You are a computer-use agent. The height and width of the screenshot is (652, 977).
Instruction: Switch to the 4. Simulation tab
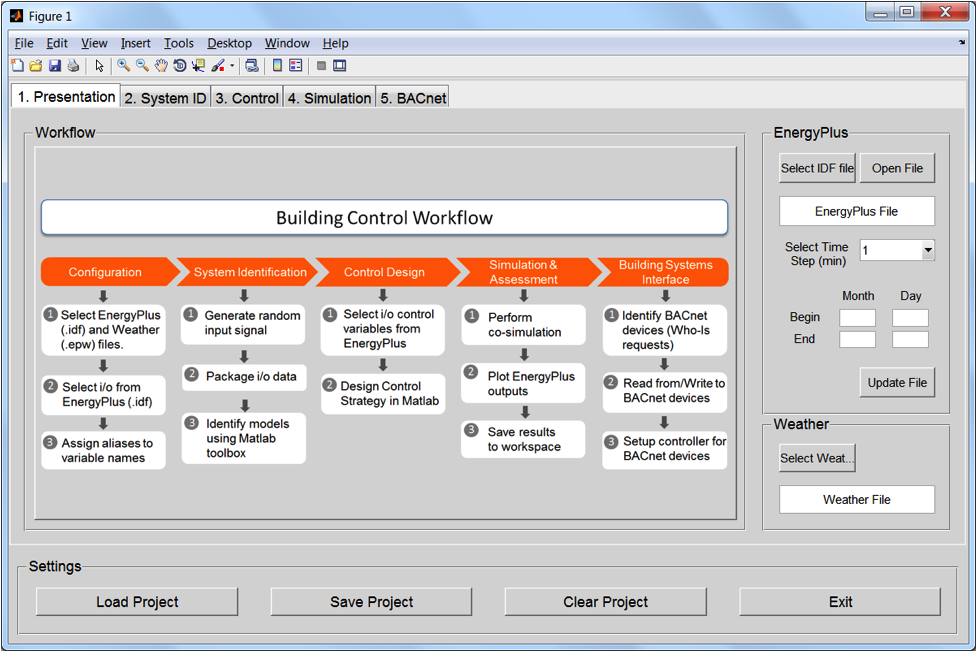click(x=329, y=98)
